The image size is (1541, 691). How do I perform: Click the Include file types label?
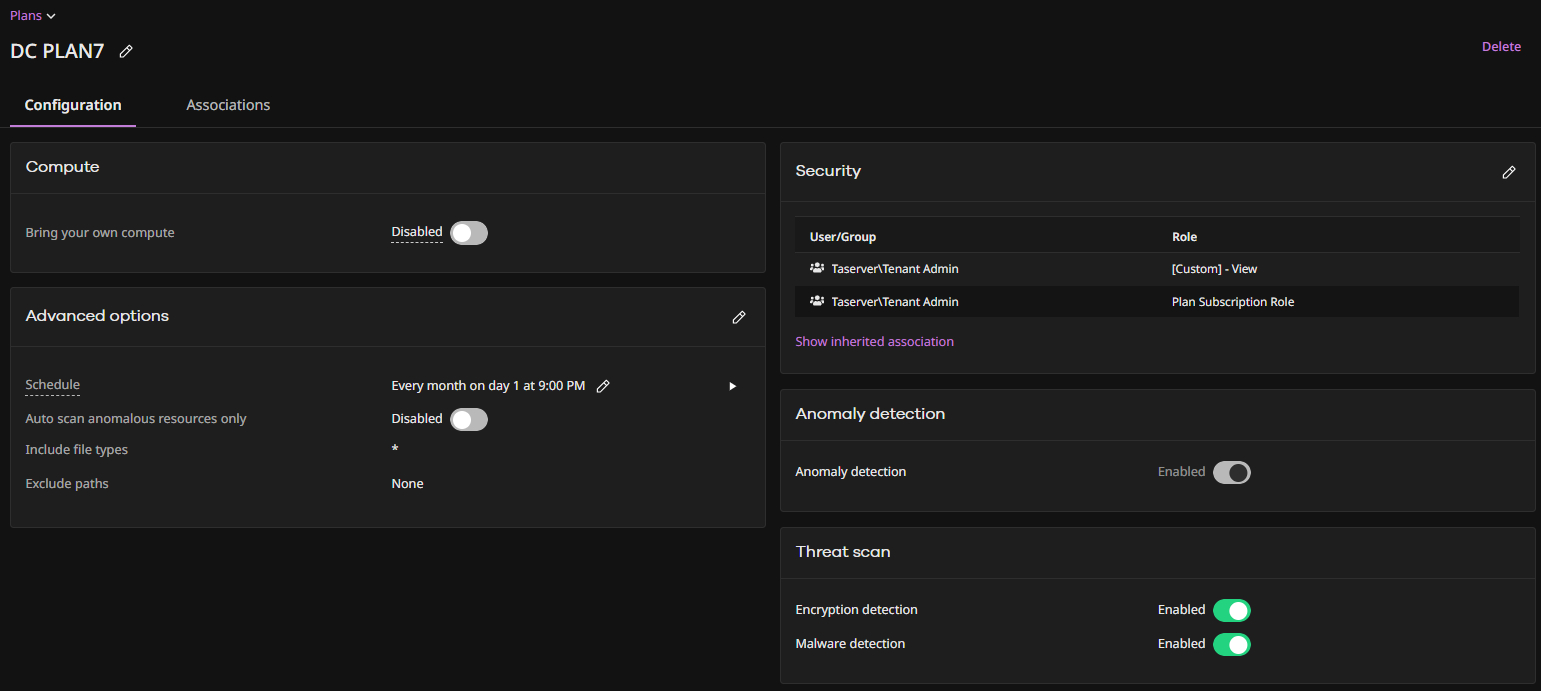coord(76,450)
